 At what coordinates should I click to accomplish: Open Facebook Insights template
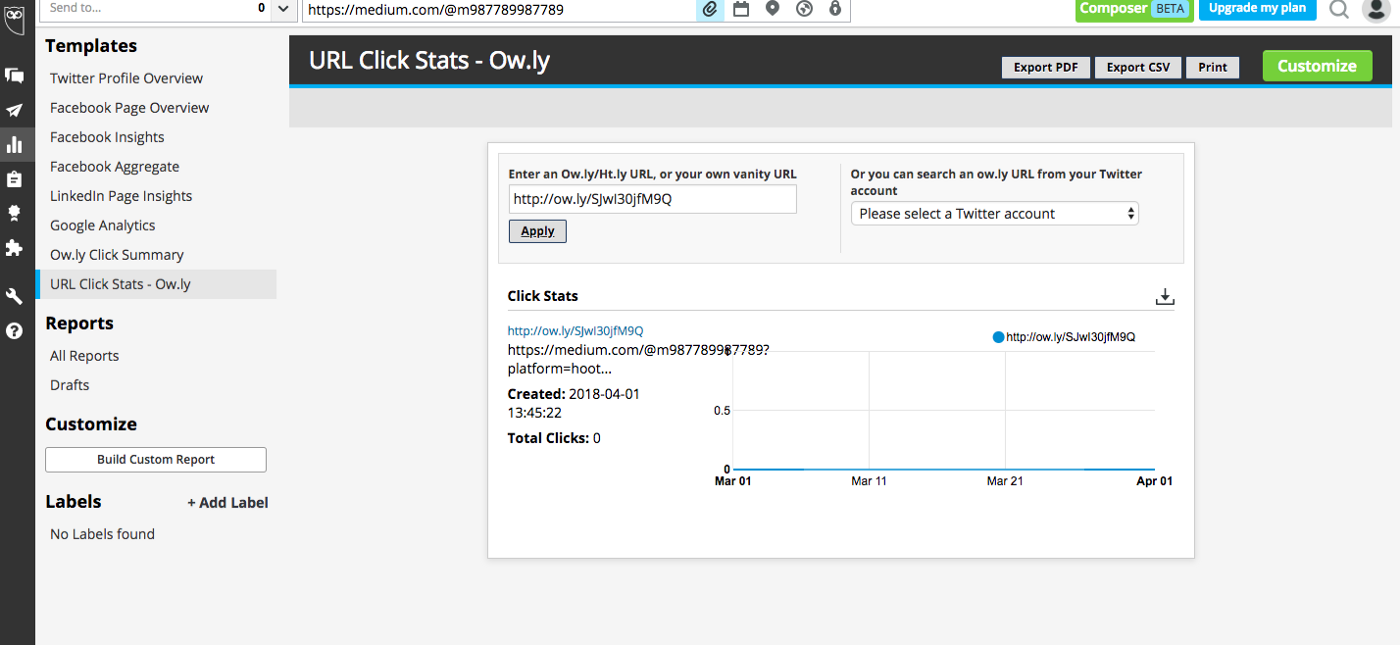pyautogui.click(x=107, y=137)
